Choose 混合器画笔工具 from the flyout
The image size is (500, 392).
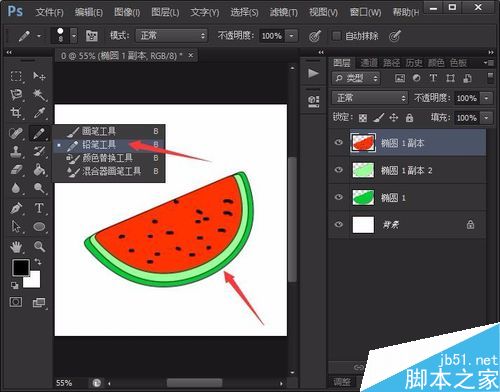coord(109,171)
